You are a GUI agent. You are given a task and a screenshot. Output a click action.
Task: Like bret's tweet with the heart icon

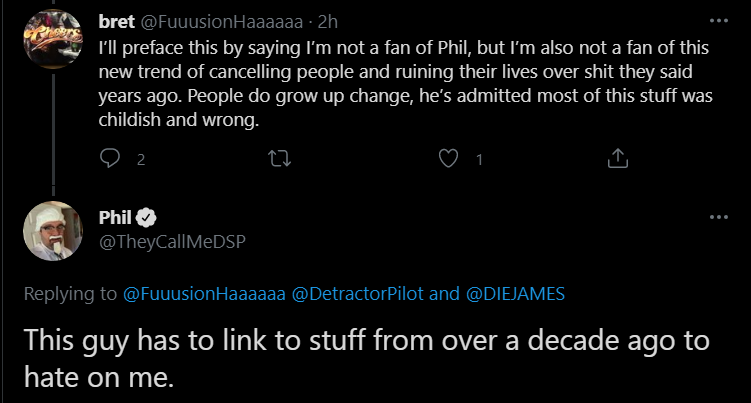(x=448, y=158)
